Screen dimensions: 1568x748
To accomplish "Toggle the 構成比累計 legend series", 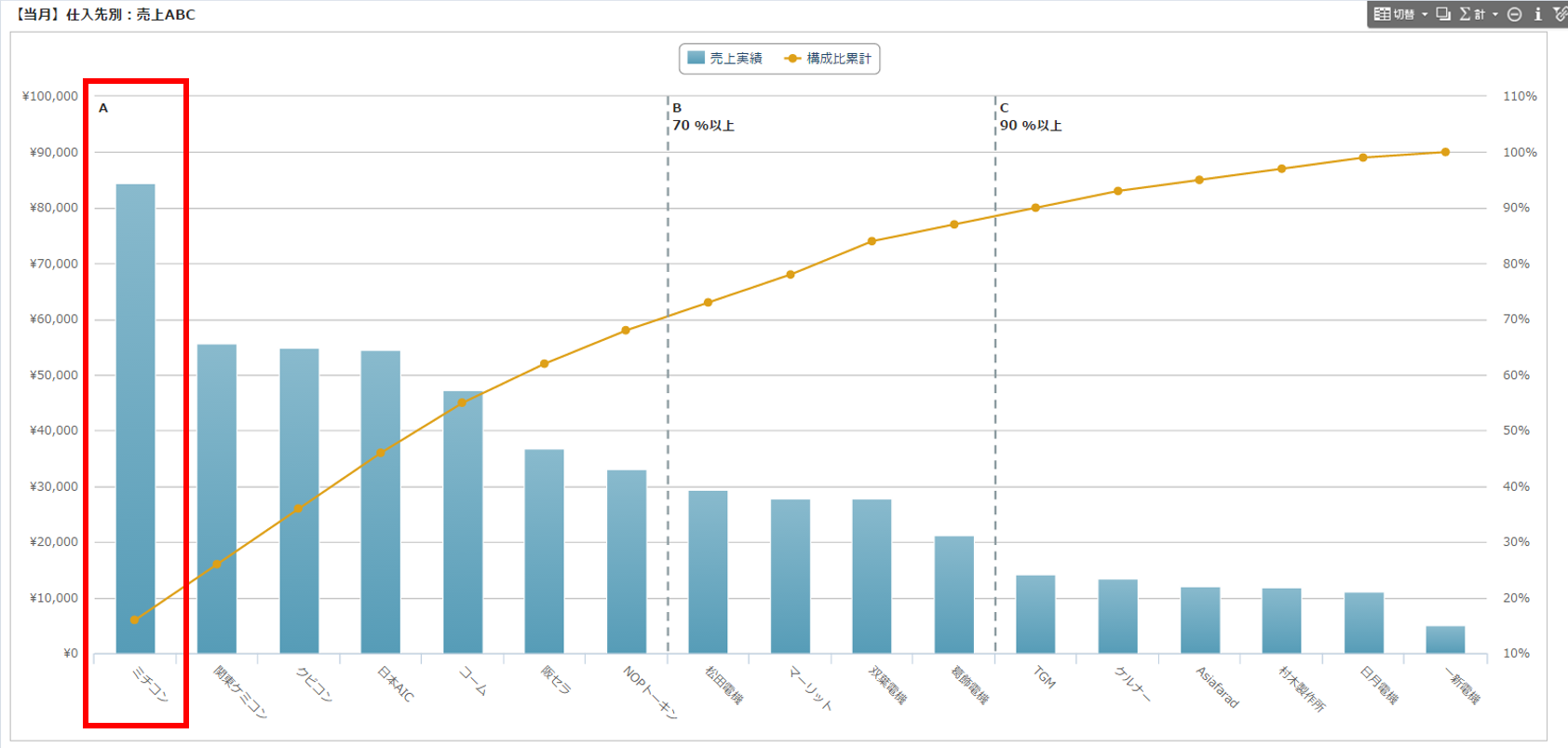I will (828, 58).
